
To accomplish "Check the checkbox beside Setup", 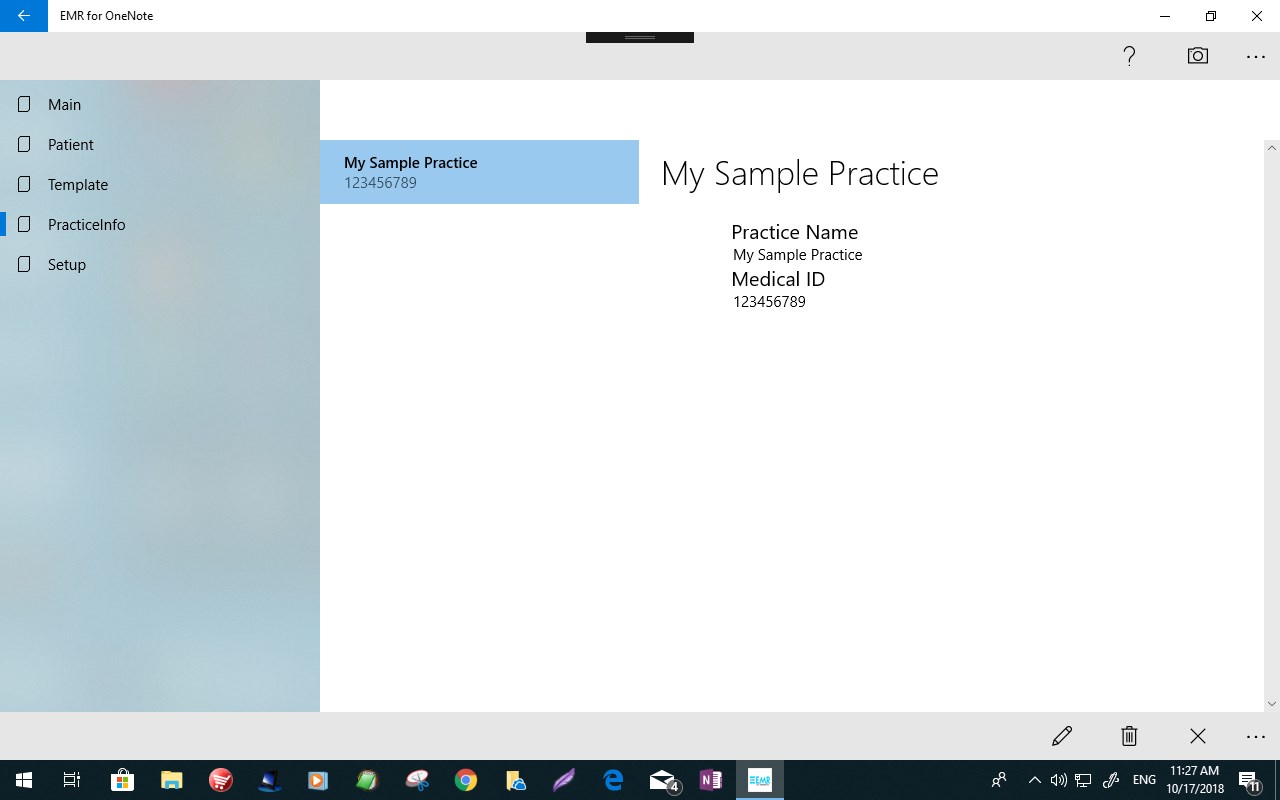I will coord(23,264).
